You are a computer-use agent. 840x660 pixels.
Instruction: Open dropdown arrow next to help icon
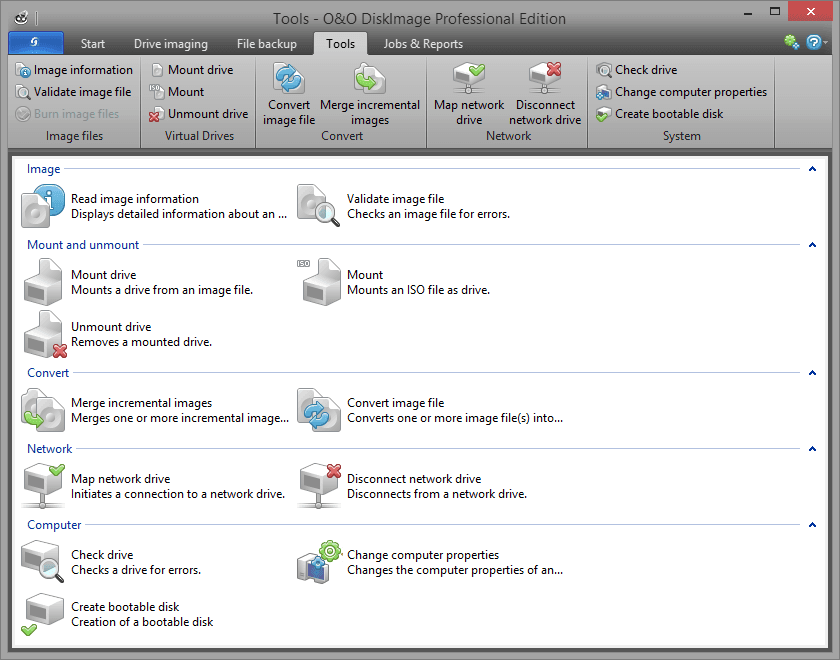826,42
